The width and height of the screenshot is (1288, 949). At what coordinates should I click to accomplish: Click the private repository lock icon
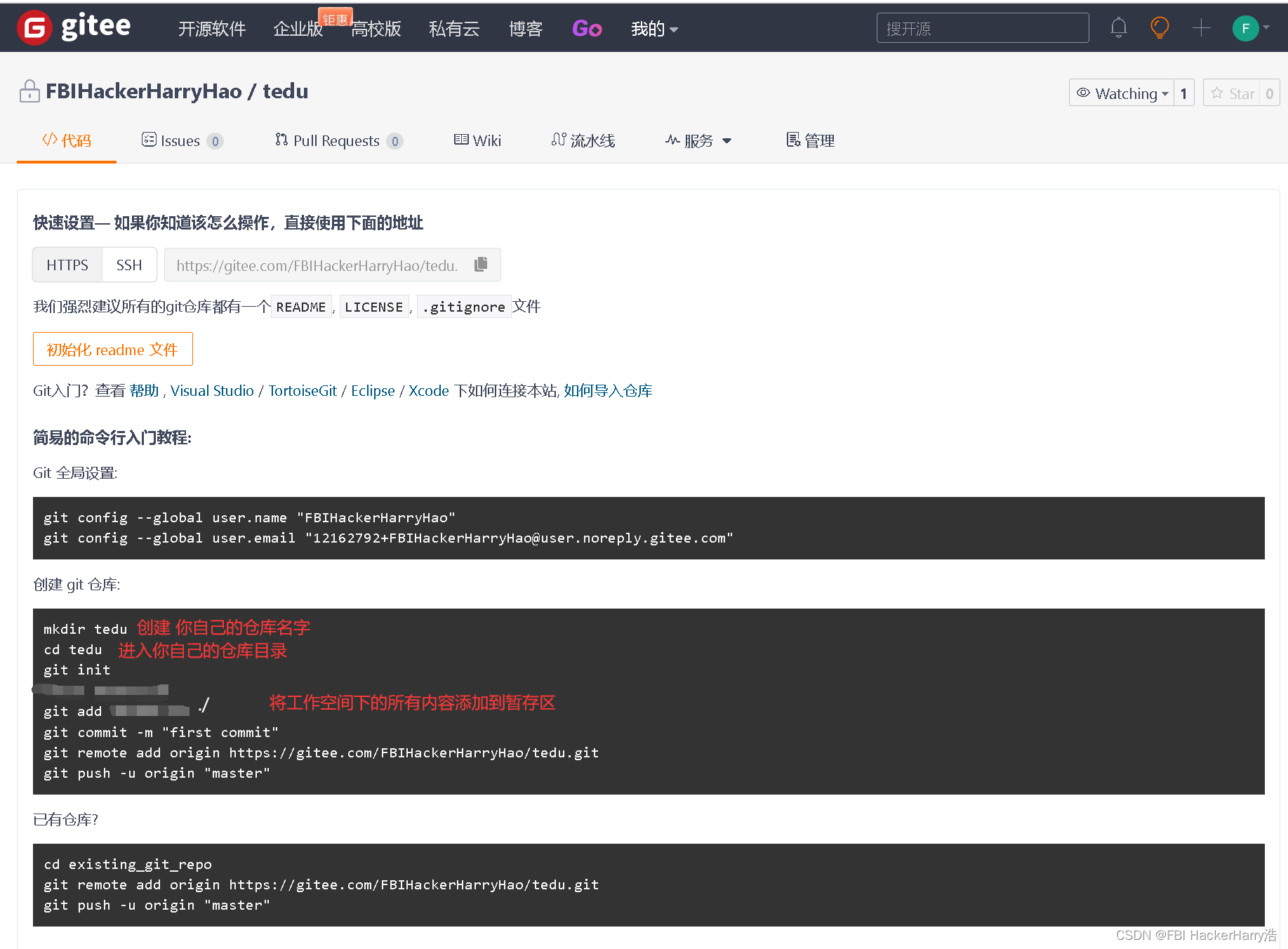click(29, 91)
